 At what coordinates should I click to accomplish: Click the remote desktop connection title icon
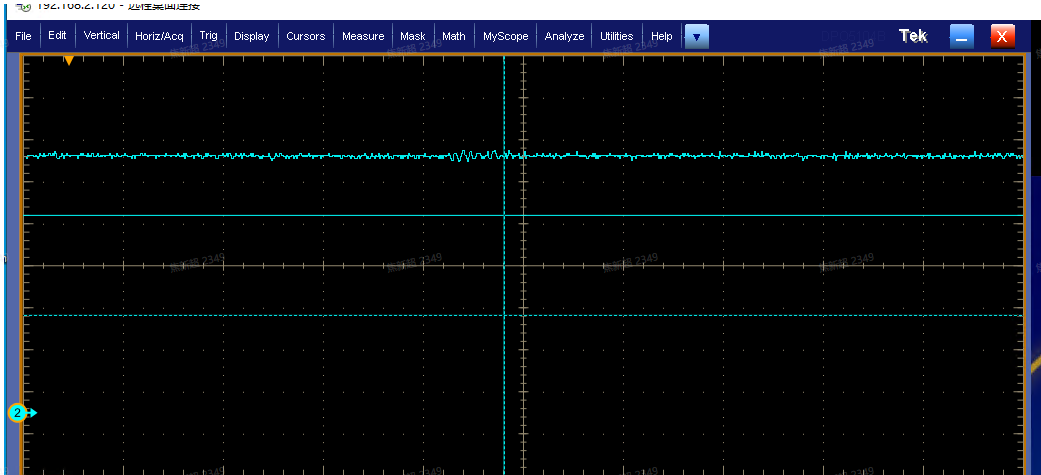click(23, 7)
